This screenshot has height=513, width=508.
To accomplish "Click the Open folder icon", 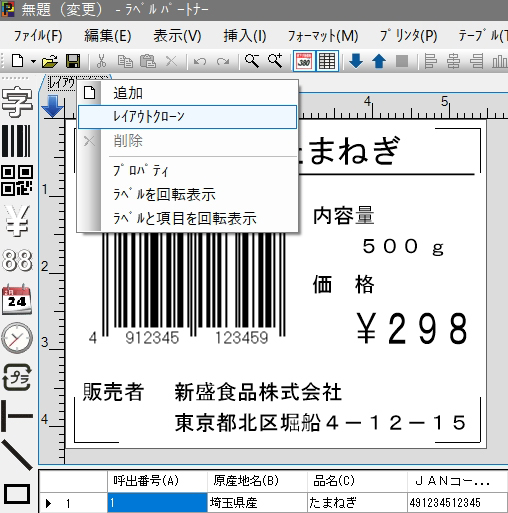I will (50, 61).
